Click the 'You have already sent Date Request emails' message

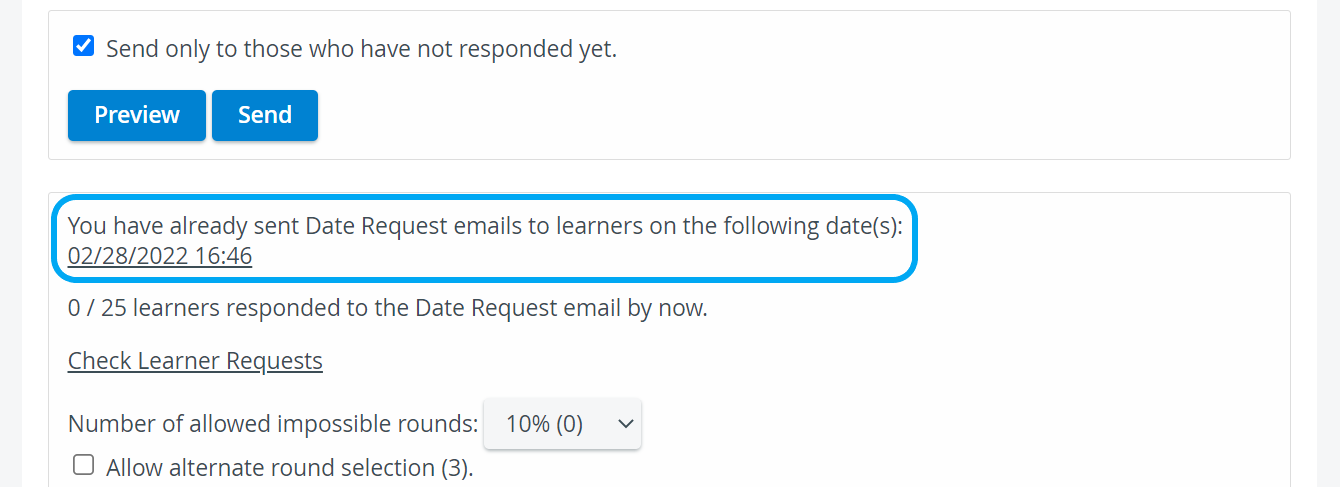tap(485, 227)
